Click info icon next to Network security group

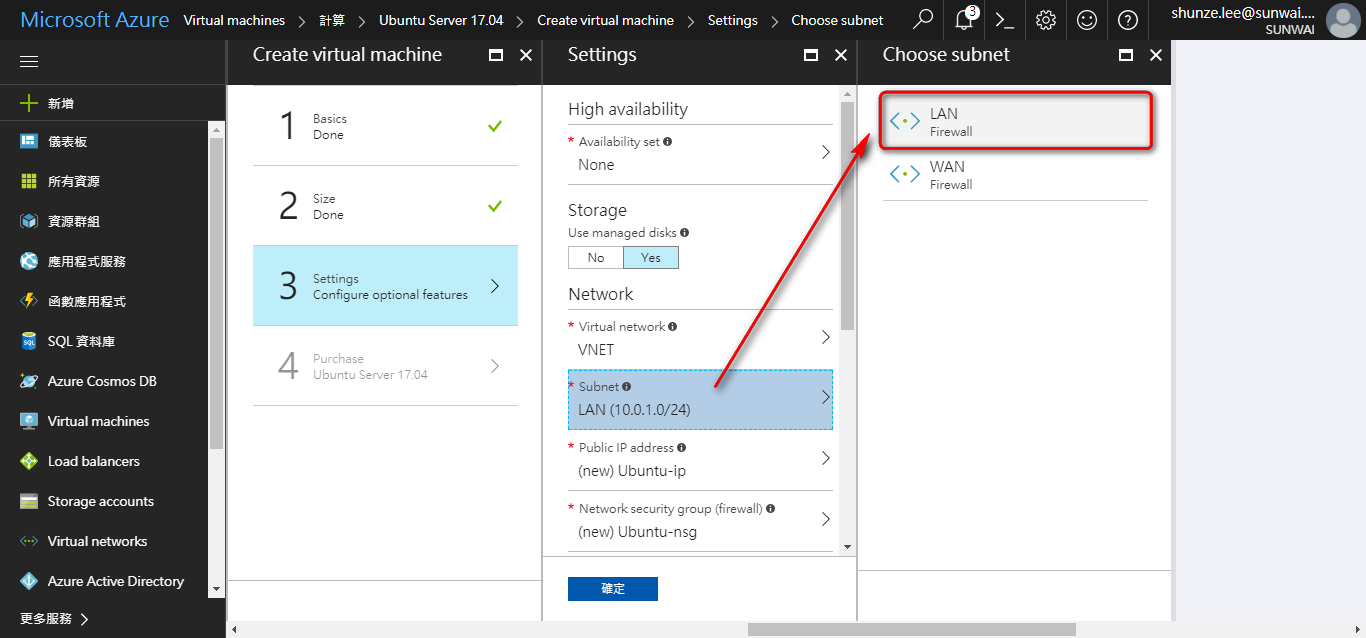pyautogui.click(x=770, y=508)
